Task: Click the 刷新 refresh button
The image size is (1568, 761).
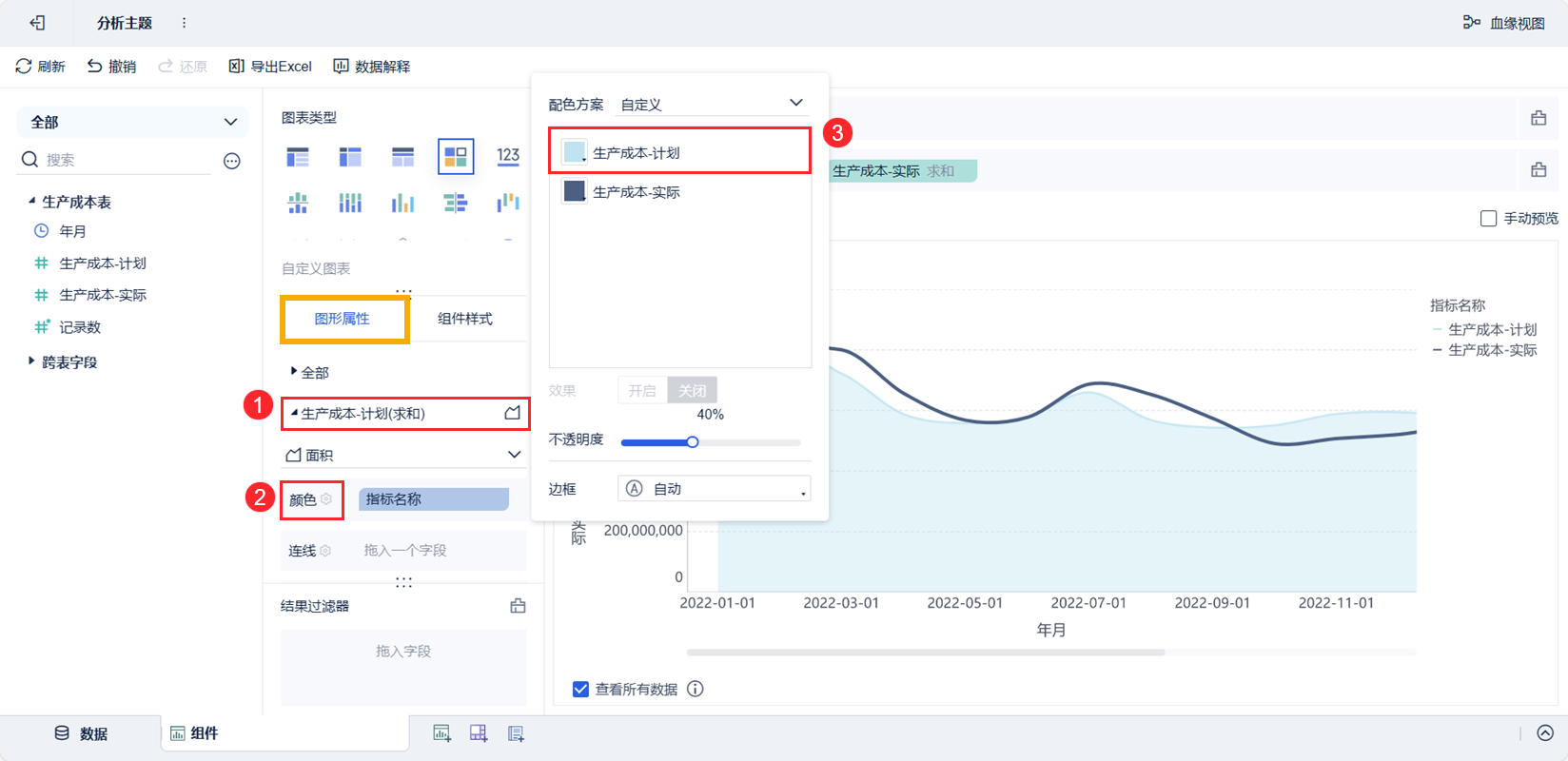Action: pyautogui.click(x=40, y=67)
